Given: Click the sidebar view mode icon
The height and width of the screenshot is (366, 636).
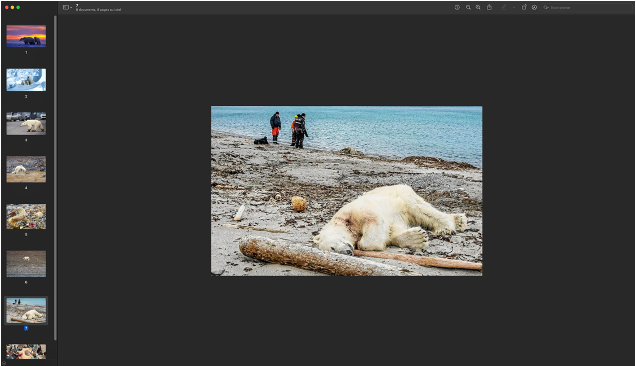Looking at the screenshot, I should pos(66,7).
